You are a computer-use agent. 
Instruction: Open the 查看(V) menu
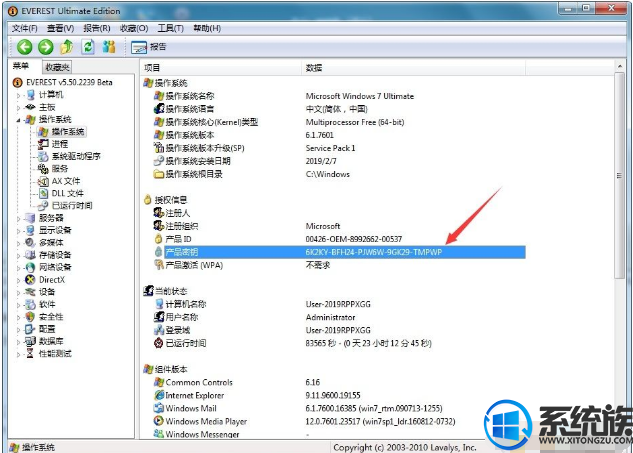click(x=61, y=28)
